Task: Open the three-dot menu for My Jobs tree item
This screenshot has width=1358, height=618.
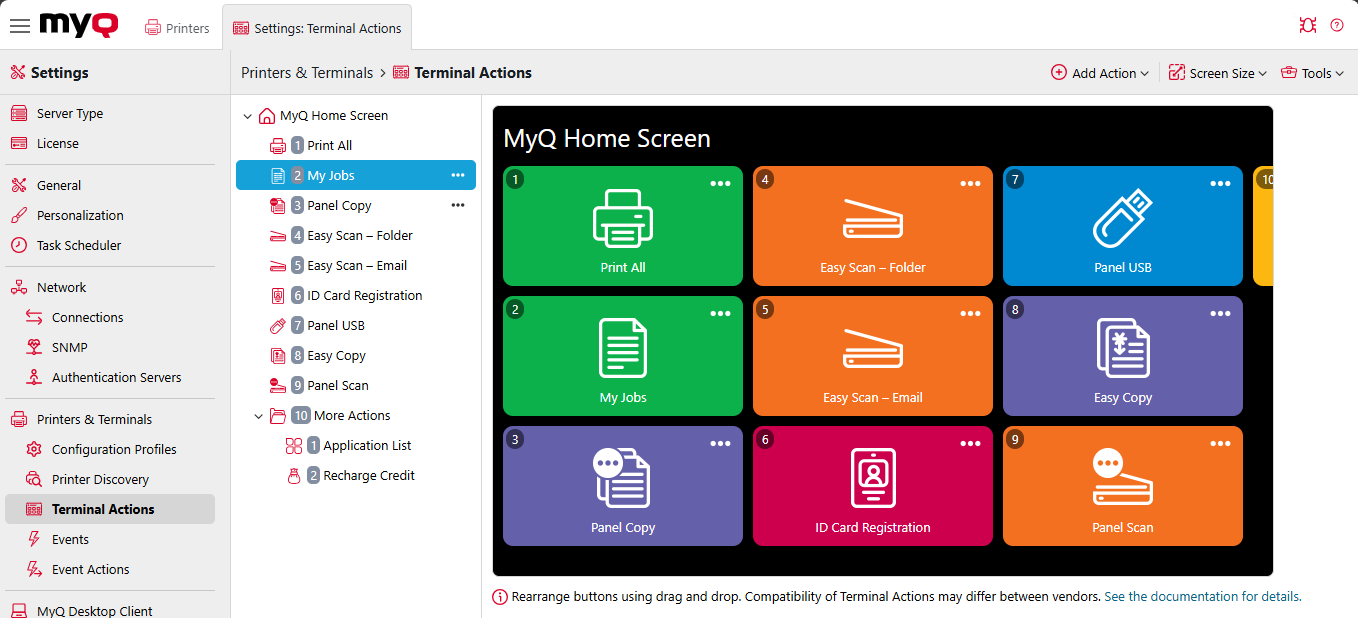Action: 458,175
